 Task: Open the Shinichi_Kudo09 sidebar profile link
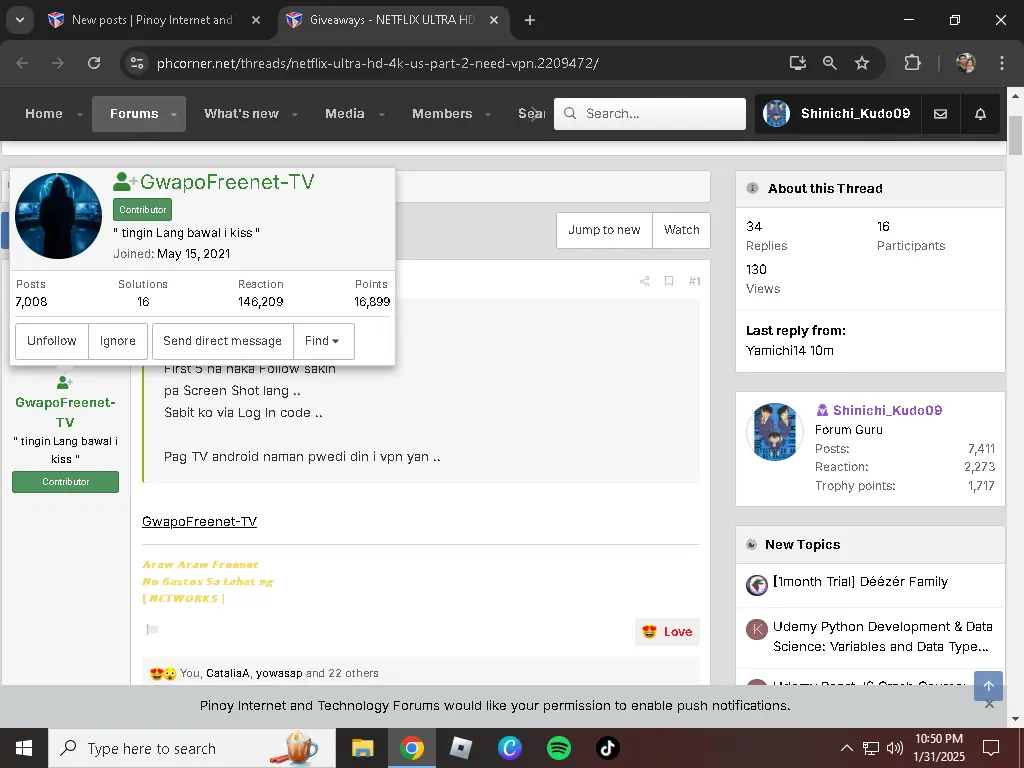[887, 410]
